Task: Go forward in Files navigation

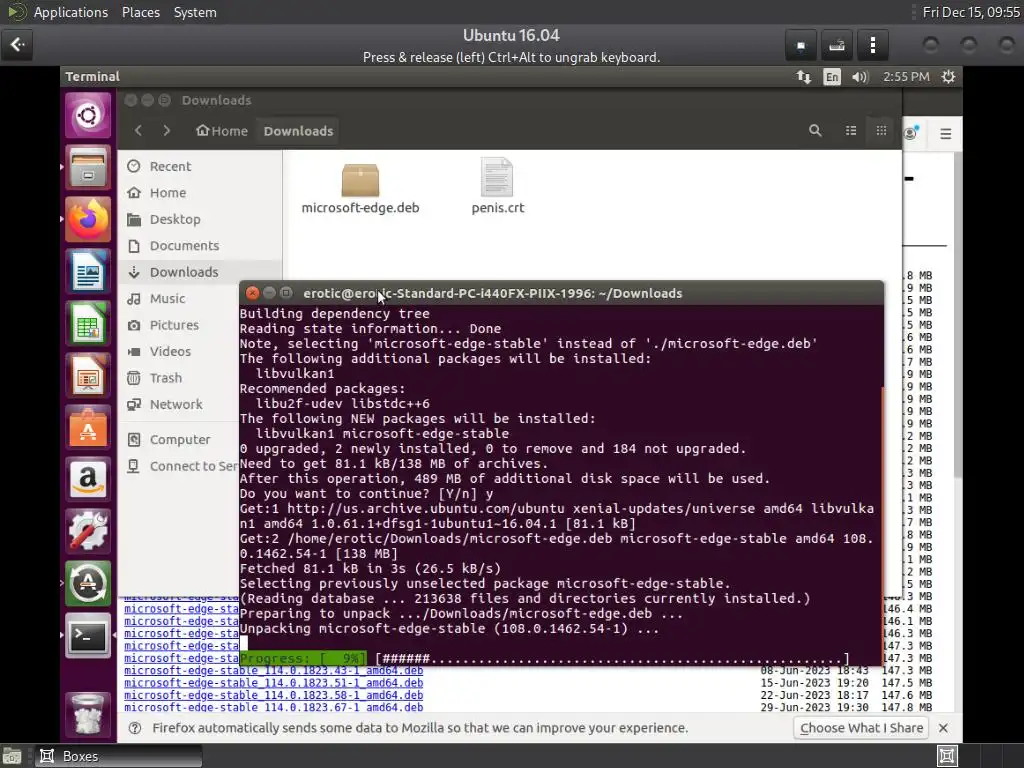Action: tap(167, 131)
